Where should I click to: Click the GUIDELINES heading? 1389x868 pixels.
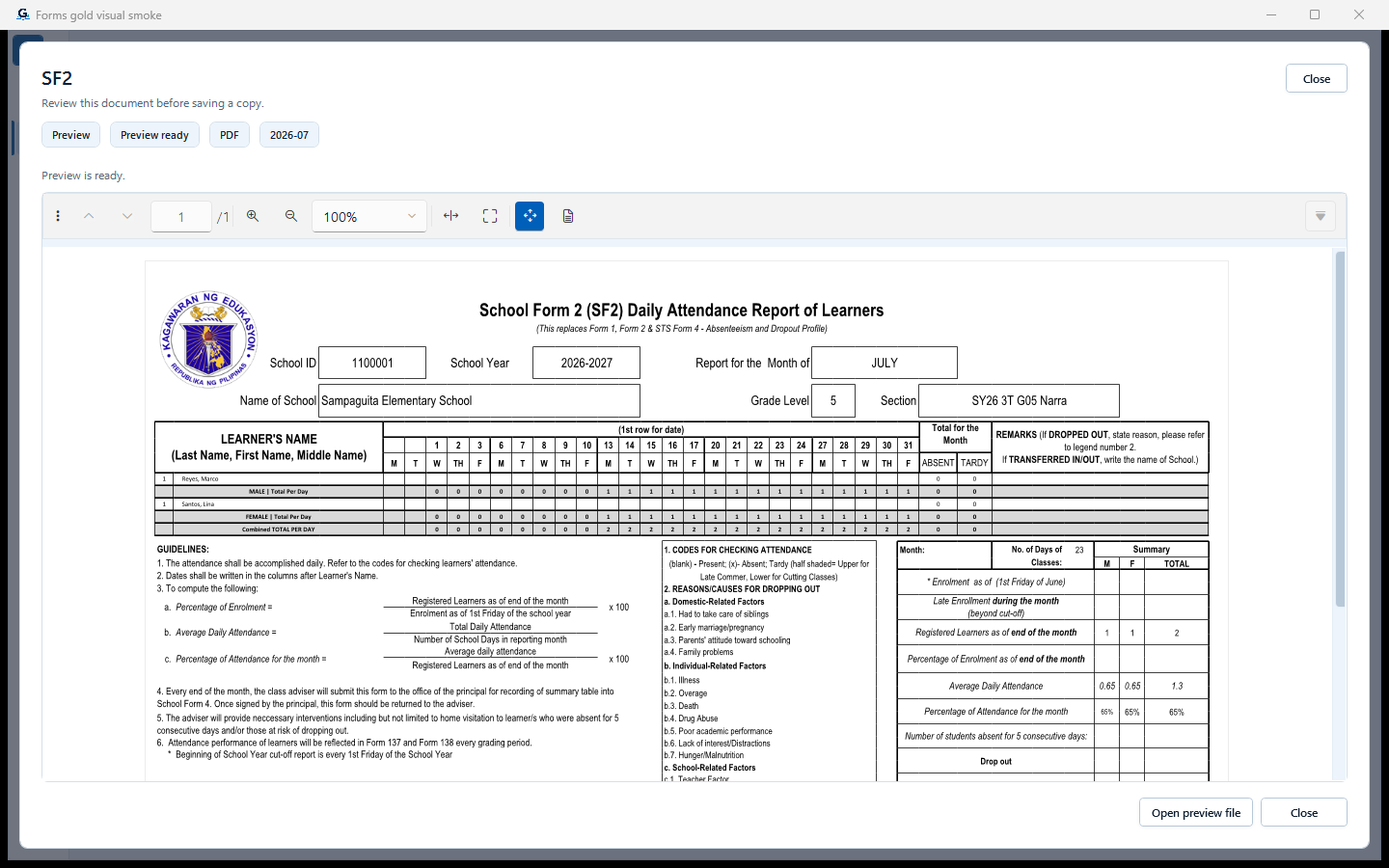pos(183,550)
